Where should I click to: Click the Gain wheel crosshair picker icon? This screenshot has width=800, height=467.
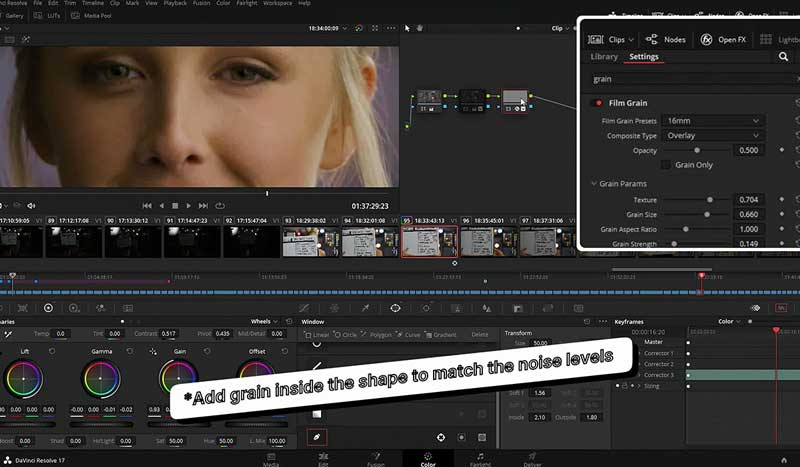[x=153, y=351]
